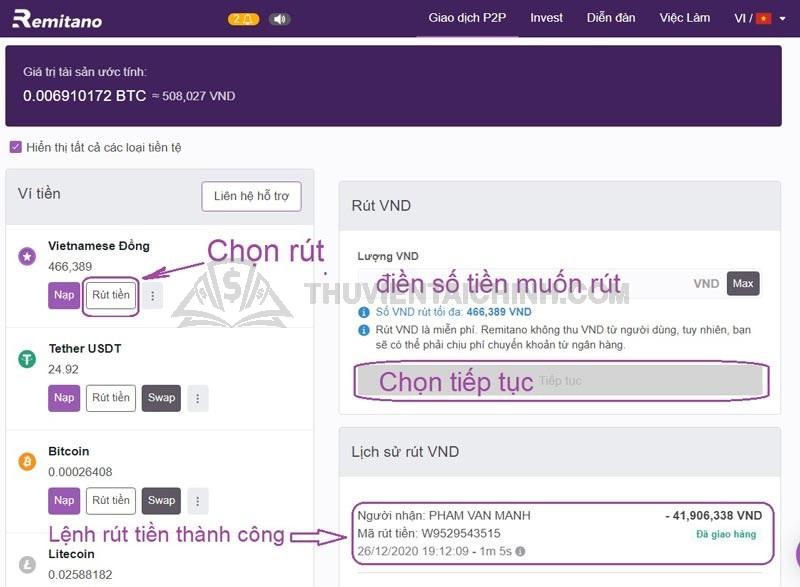This screenshot has width=800, height=587.
Task: Click the Max amount button
Action: [x=743, y=284]
